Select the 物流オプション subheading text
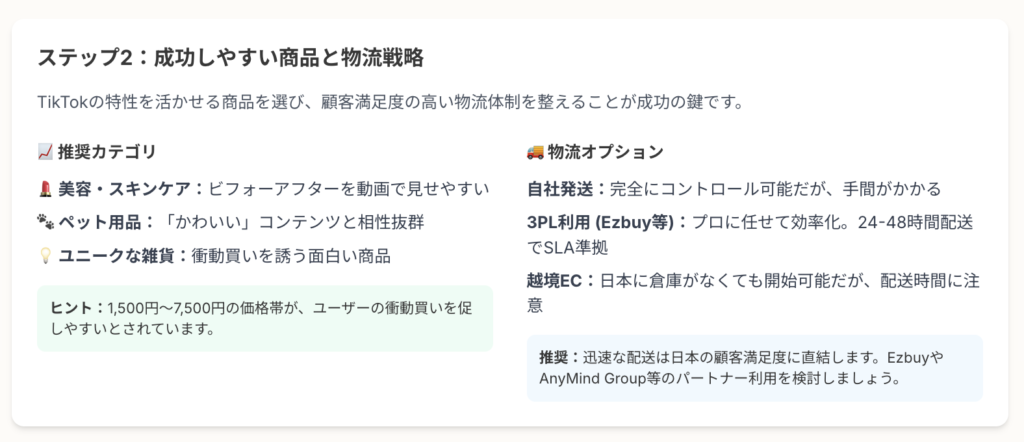The height and width of the screenshot is (442, 1024). 605,153
